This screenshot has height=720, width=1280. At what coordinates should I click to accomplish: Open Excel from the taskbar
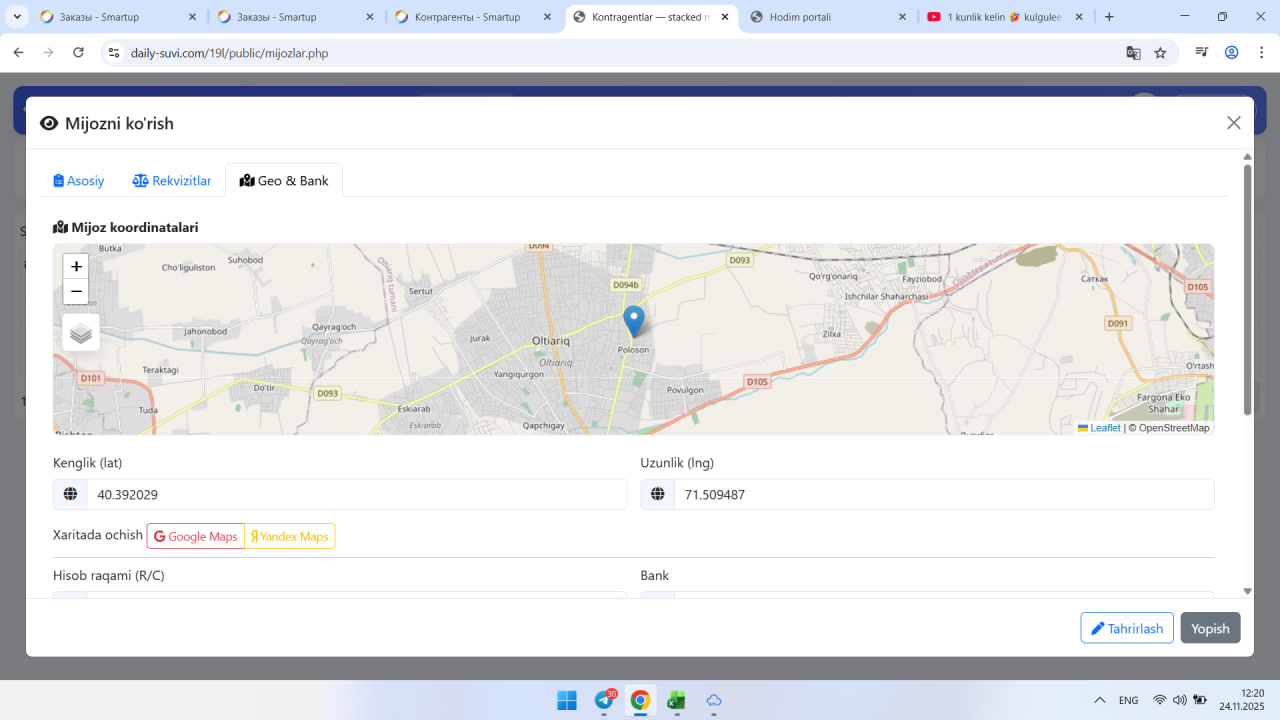676,700
